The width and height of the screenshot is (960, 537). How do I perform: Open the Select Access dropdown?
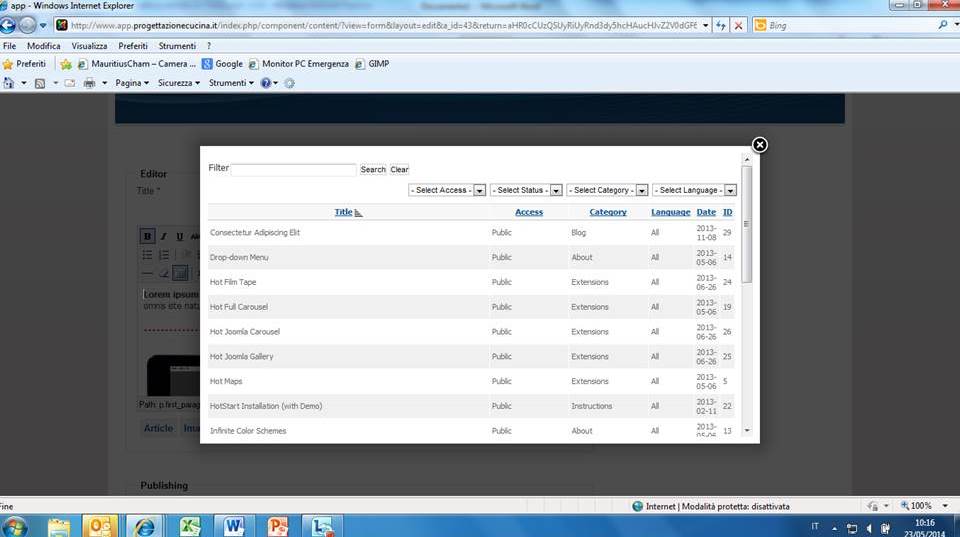click(447, 190)
